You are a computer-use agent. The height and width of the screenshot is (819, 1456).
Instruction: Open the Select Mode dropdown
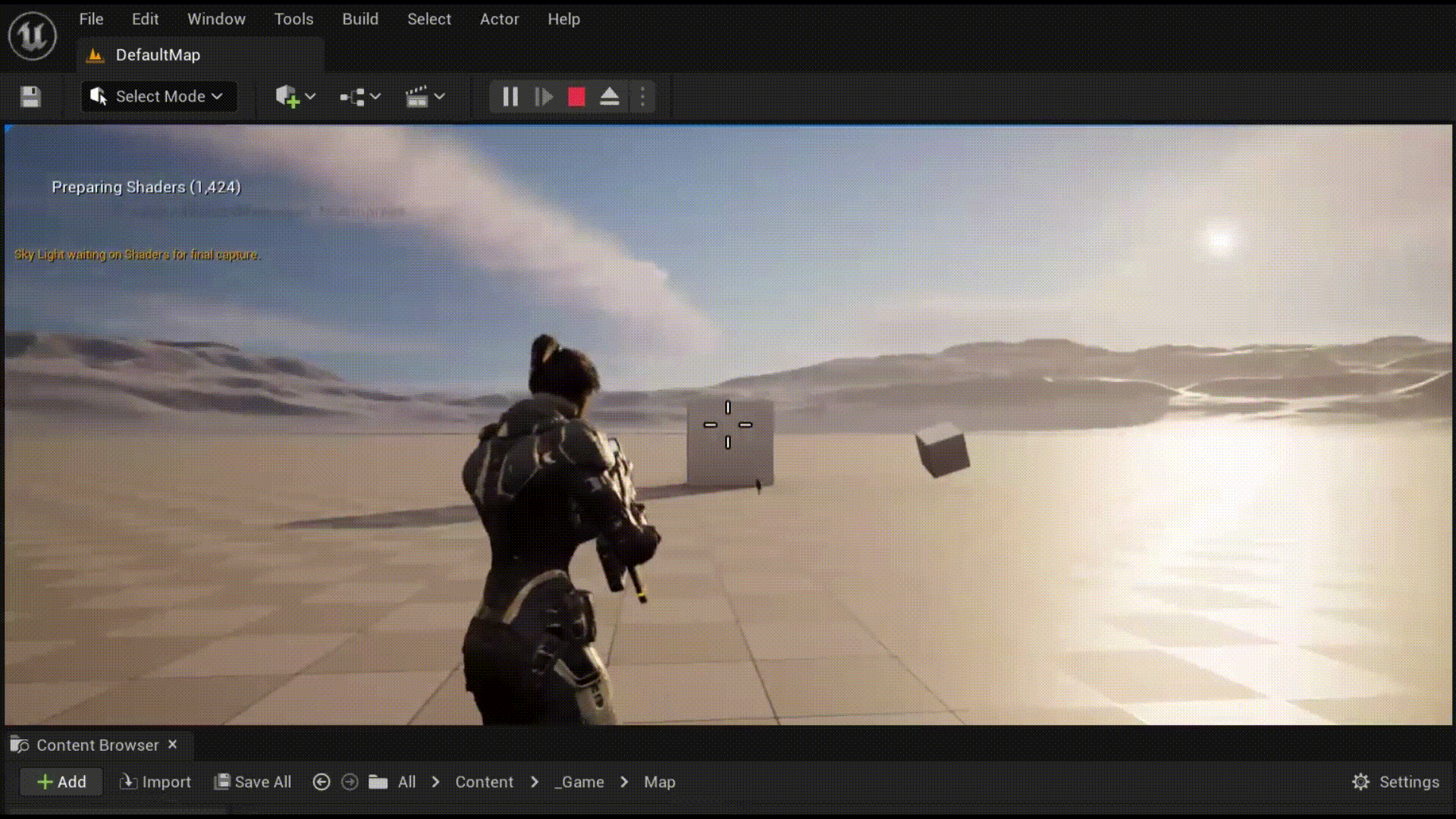click(x=158, y=96)
